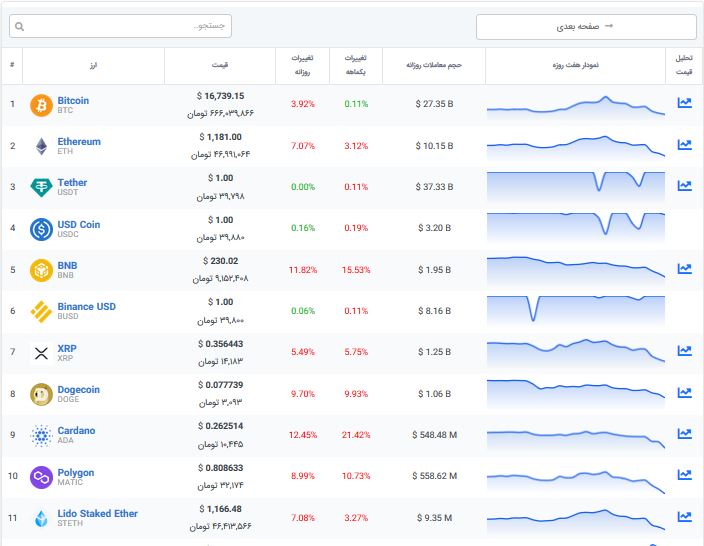This screenshot has width=704, height=546.
Task: Click the Cardano logo icon
Action: click(x=41, y=436)
